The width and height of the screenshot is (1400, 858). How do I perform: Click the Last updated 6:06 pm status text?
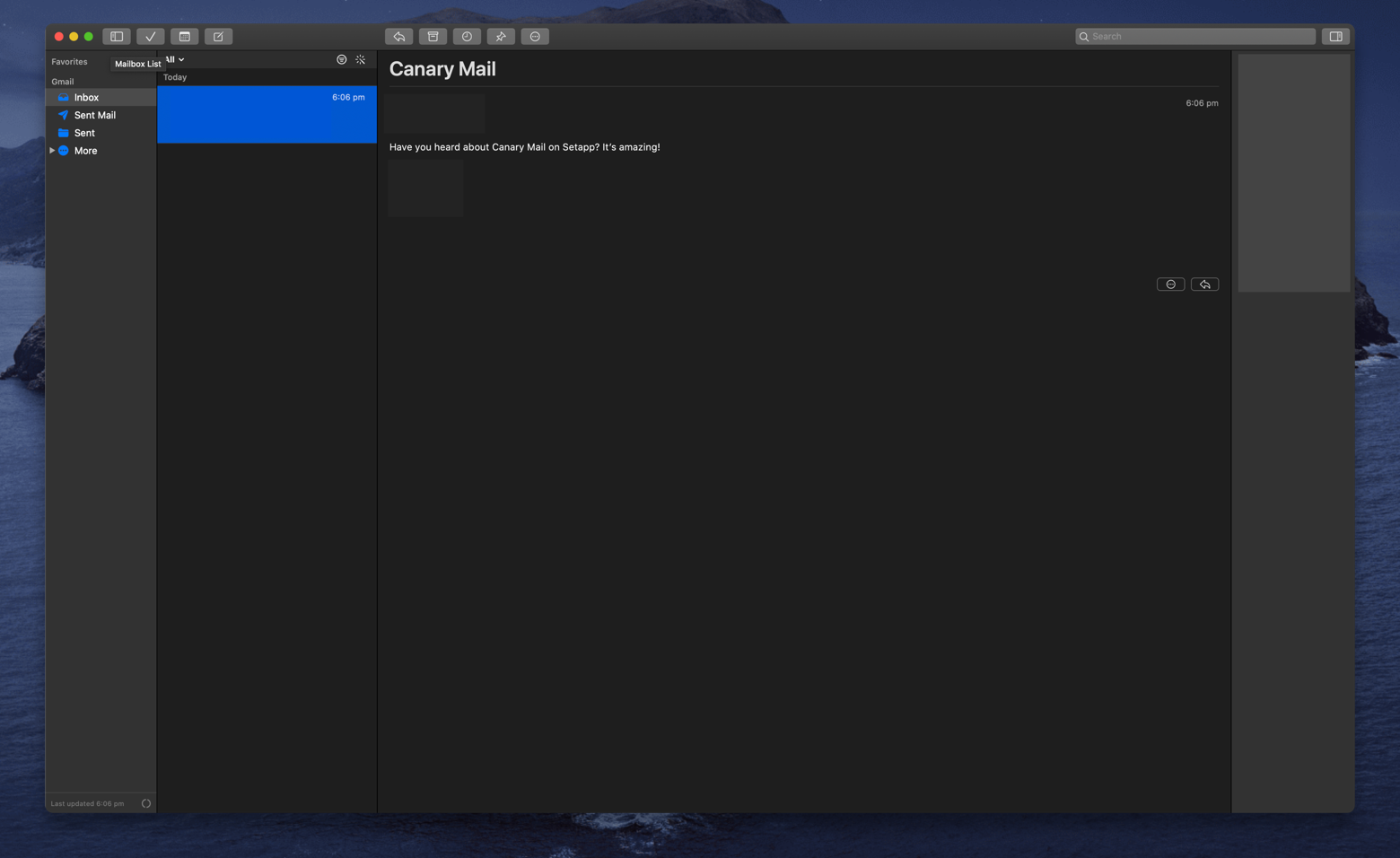[x=87, y=804]
